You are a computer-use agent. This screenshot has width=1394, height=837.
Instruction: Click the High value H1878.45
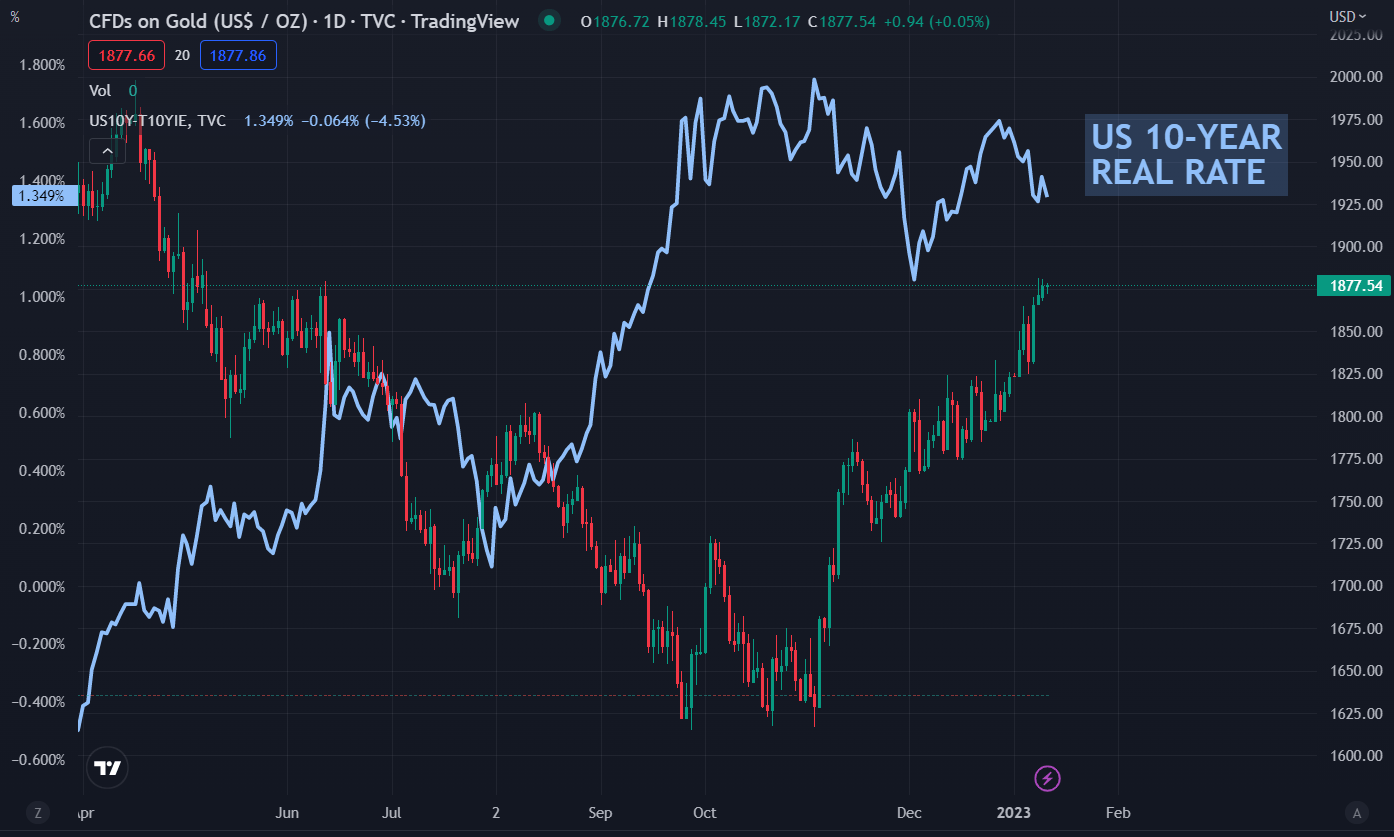(x=693, y=21)
